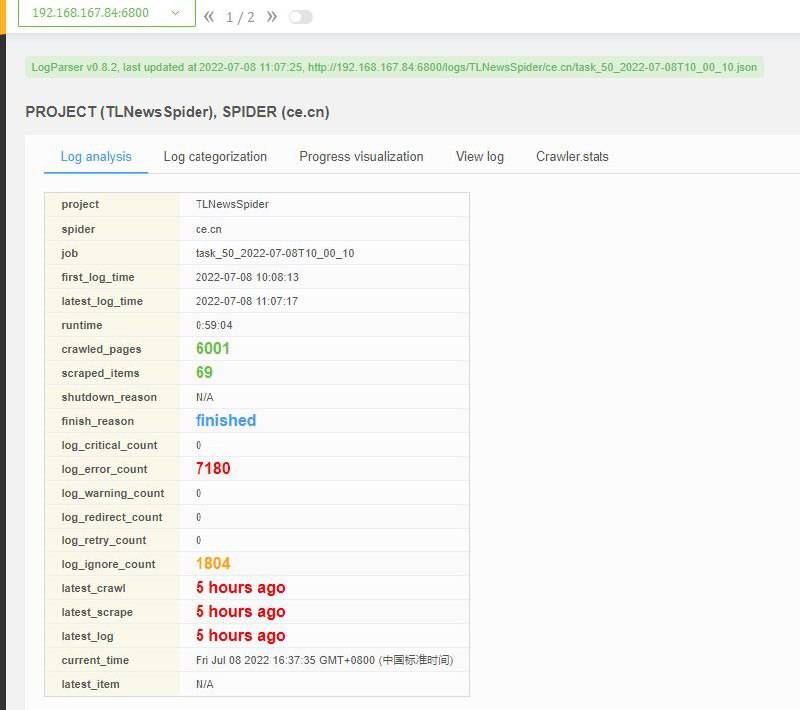This screenshot has height=710, width=800.
Task: Click the latest_log '5 hours ago' text
Action: [240, 636]
